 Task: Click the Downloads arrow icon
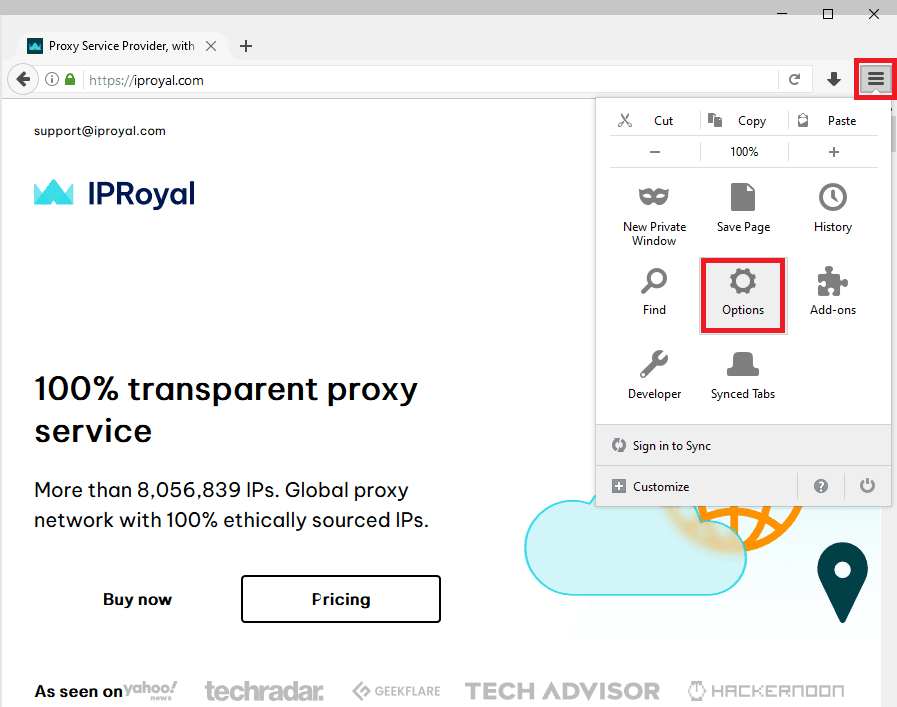834,79
